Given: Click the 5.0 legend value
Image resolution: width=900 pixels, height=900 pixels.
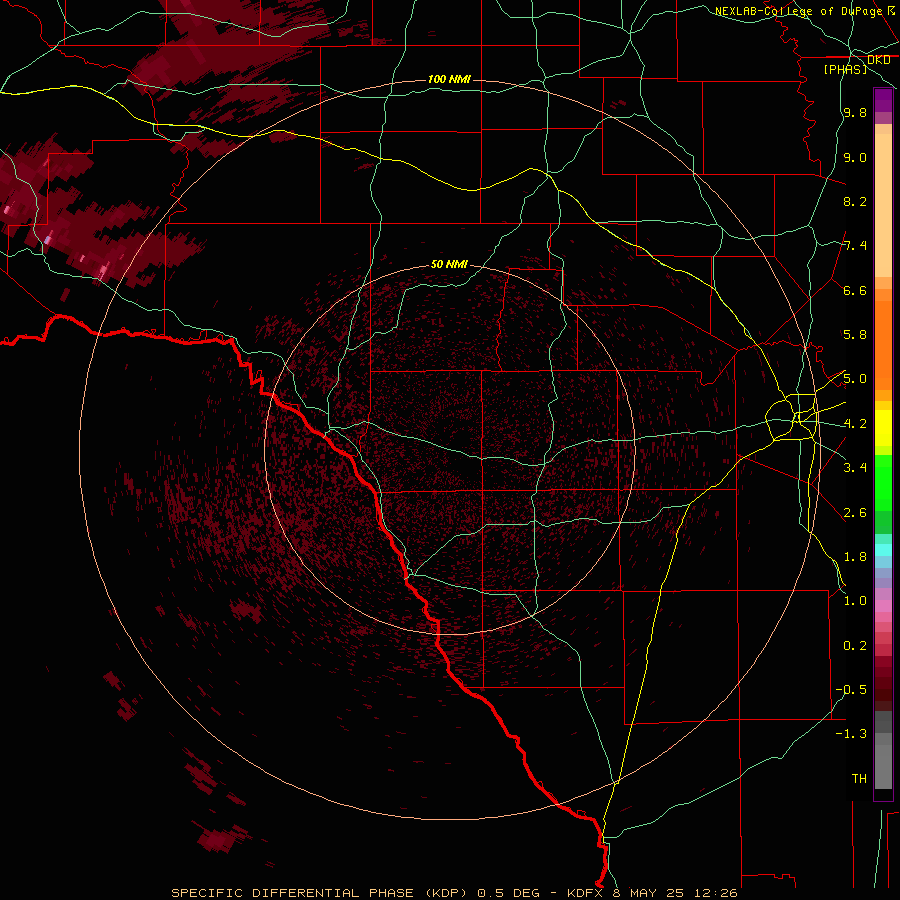Looking at the screenshot, I should tap(855, 379).
